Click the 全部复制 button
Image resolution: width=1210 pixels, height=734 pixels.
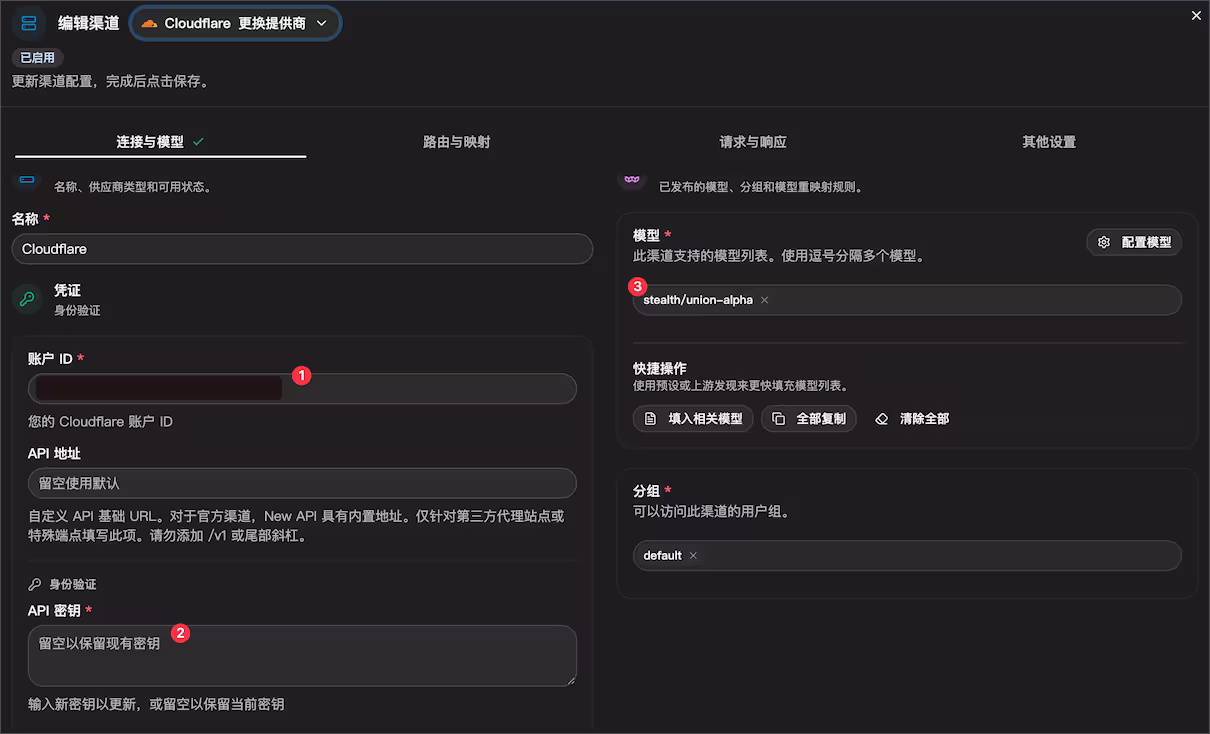[x=809, y=419]
